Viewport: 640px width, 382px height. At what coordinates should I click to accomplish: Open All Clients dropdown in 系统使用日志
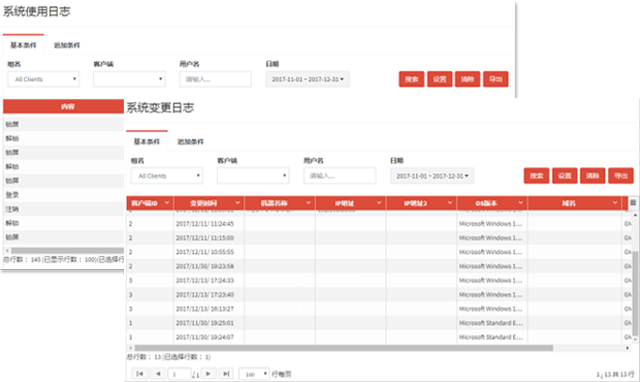click(43, 79)
